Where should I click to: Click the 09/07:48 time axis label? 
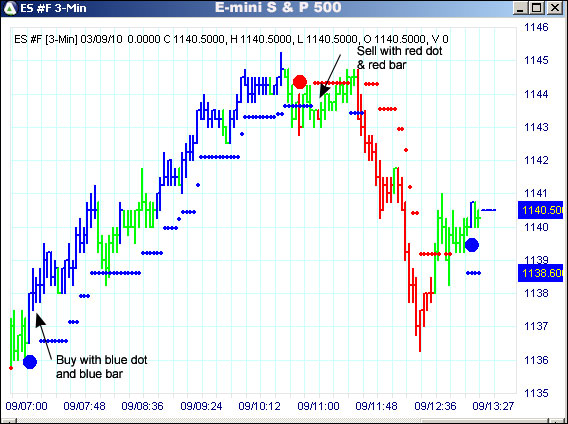tap(84, 406)
